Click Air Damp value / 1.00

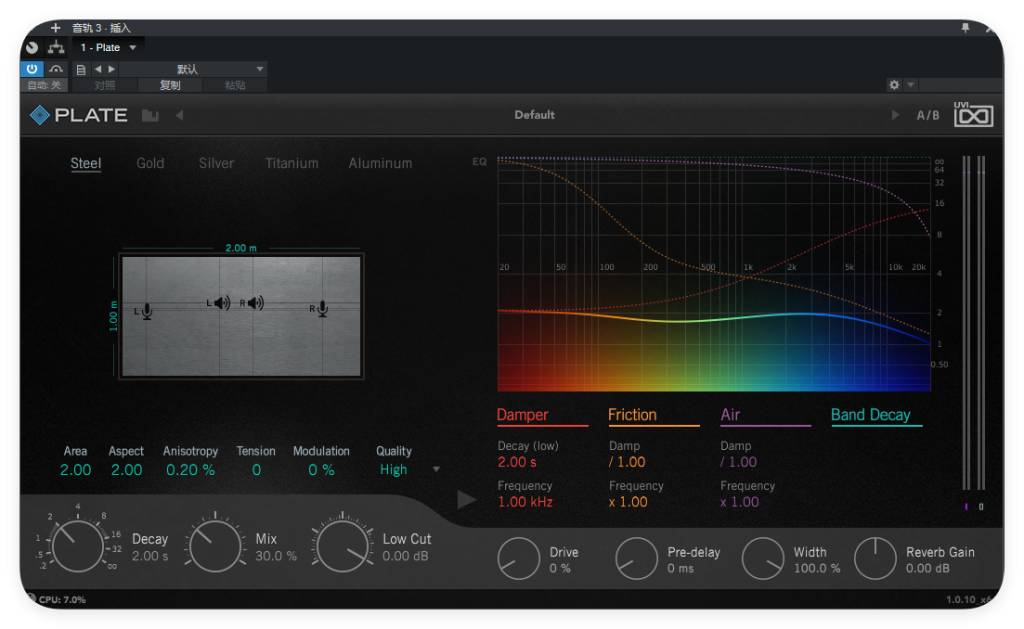pos(739,462)
